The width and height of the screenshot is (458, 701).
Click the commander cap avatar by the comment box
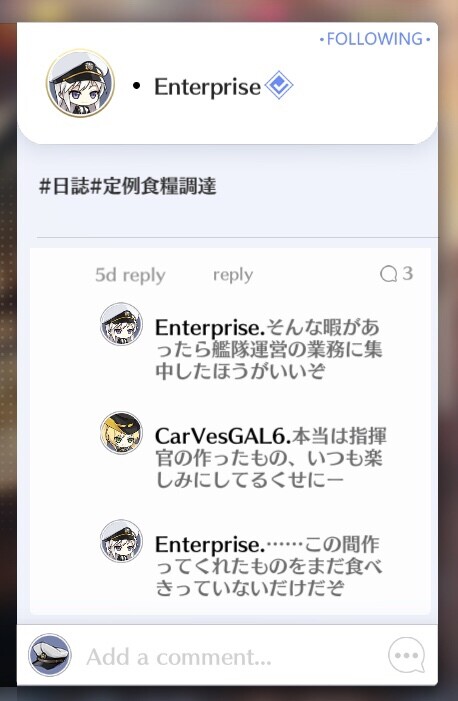(x=50, y=655)
